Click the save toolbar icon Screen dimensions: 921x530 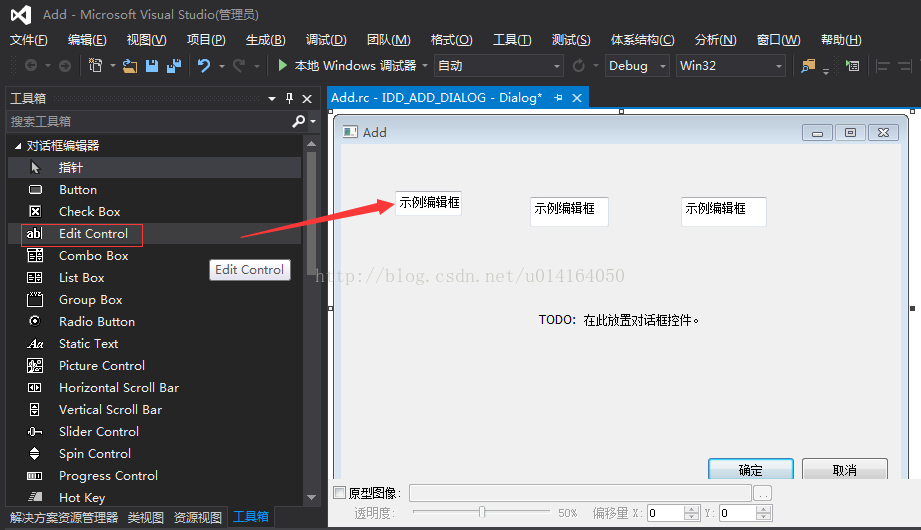click(152, 66)
